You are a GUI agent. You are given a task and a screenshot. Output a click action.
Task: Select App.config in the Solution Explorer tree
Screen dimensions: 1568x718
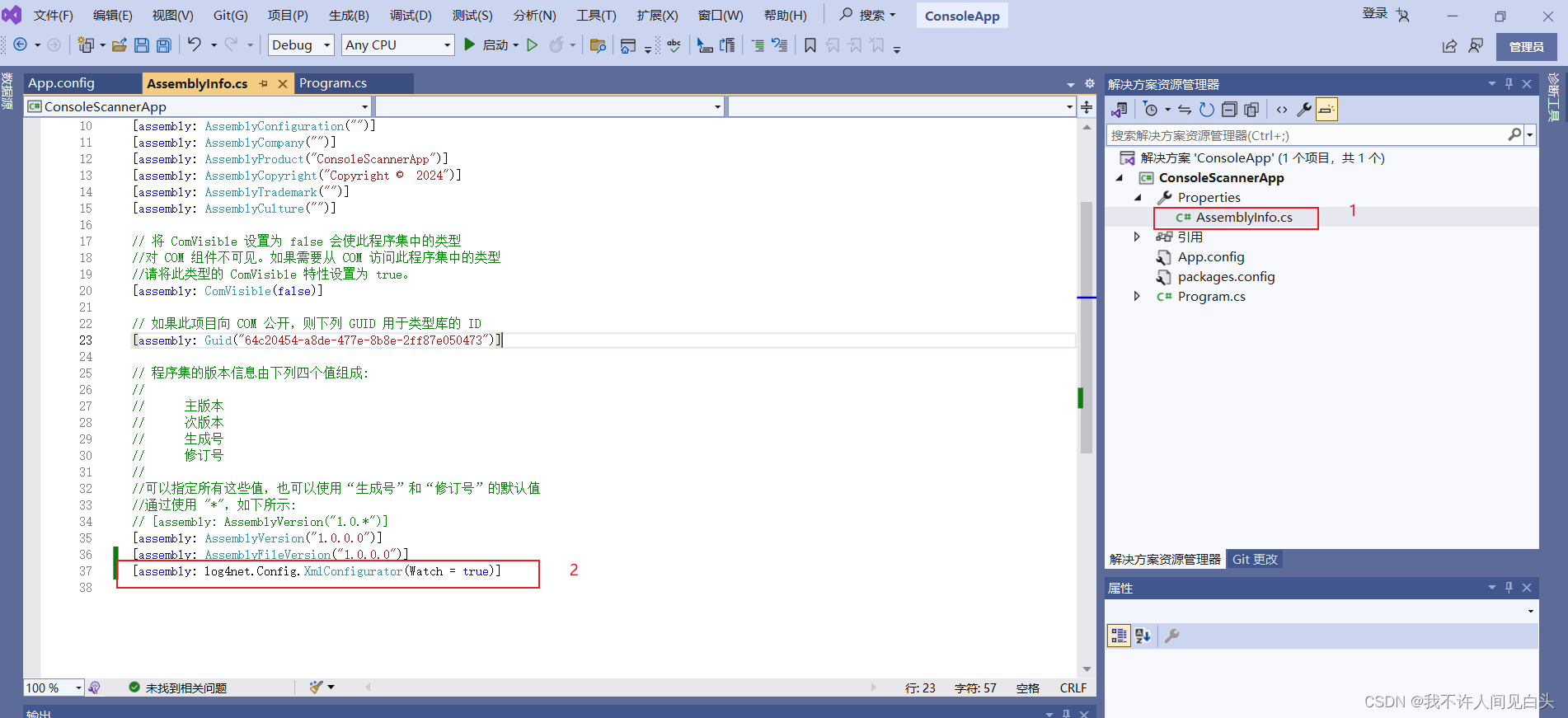click(1211, 256)
